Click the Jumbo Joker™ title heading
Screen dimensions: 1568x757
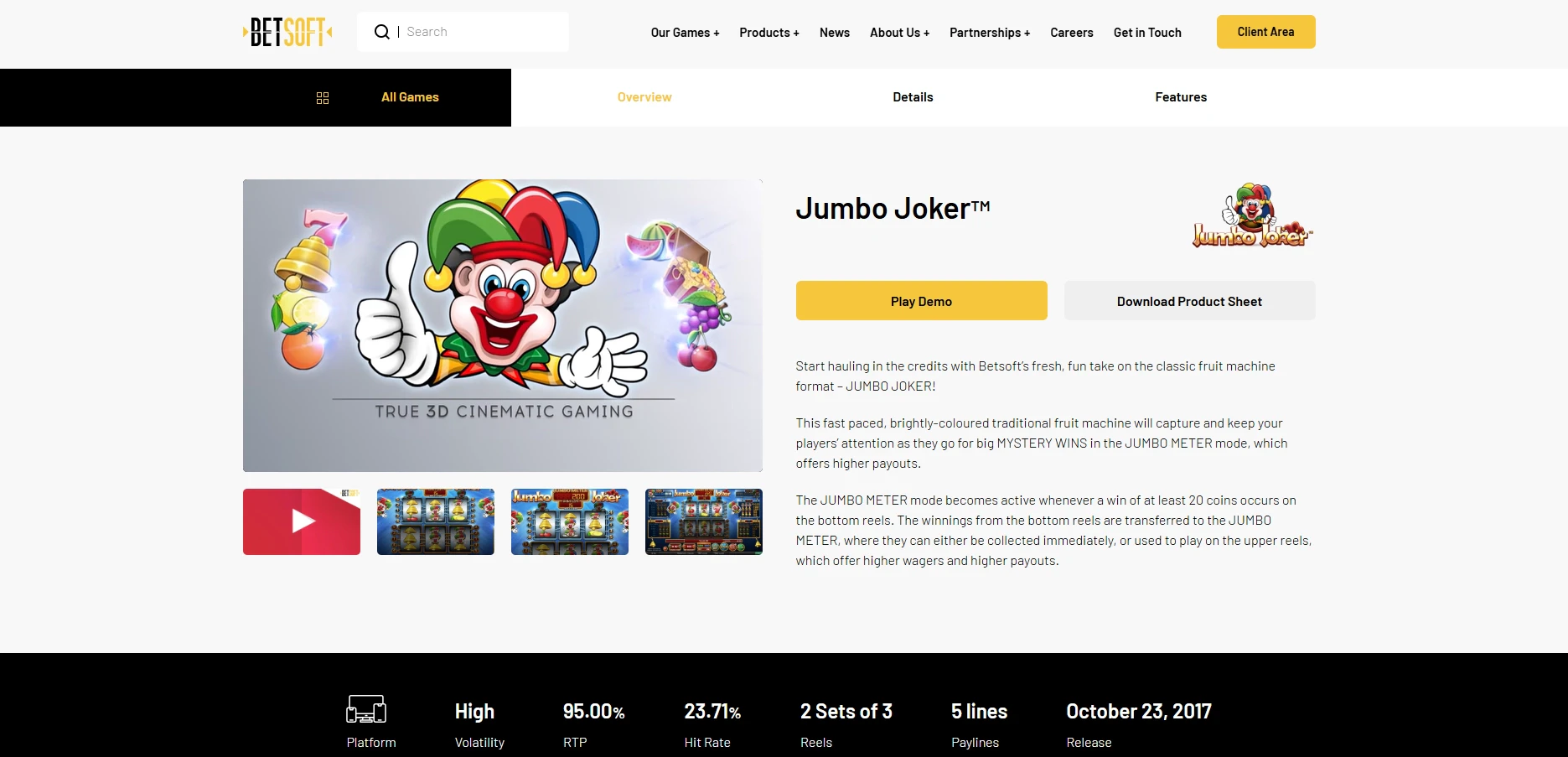pos(893,208)
